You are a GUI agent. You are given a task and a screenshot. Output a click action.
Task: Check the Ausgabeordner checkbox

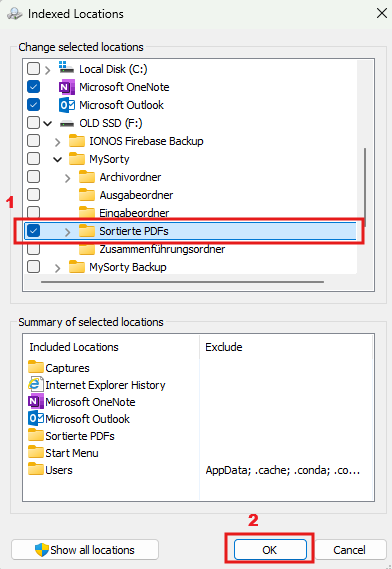tap(33, 195)
